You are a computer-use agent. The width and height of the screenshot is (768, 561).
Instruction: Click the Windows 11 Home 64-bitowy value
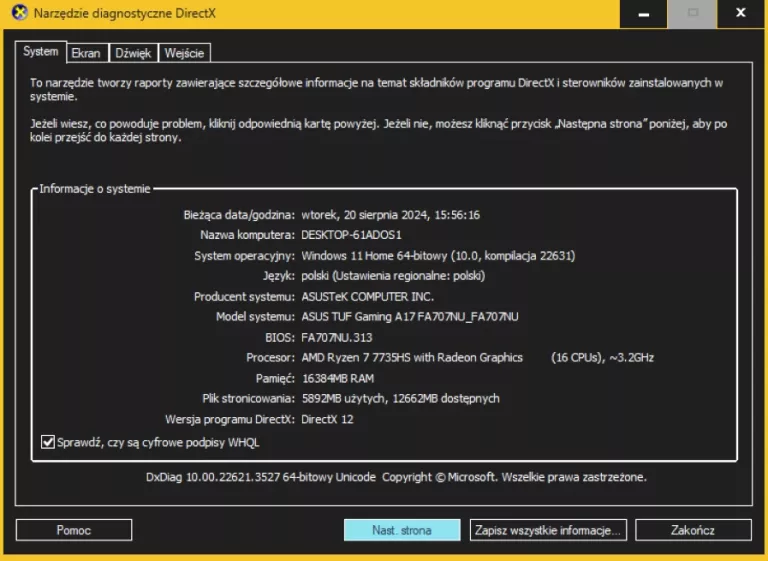(438, 256)
